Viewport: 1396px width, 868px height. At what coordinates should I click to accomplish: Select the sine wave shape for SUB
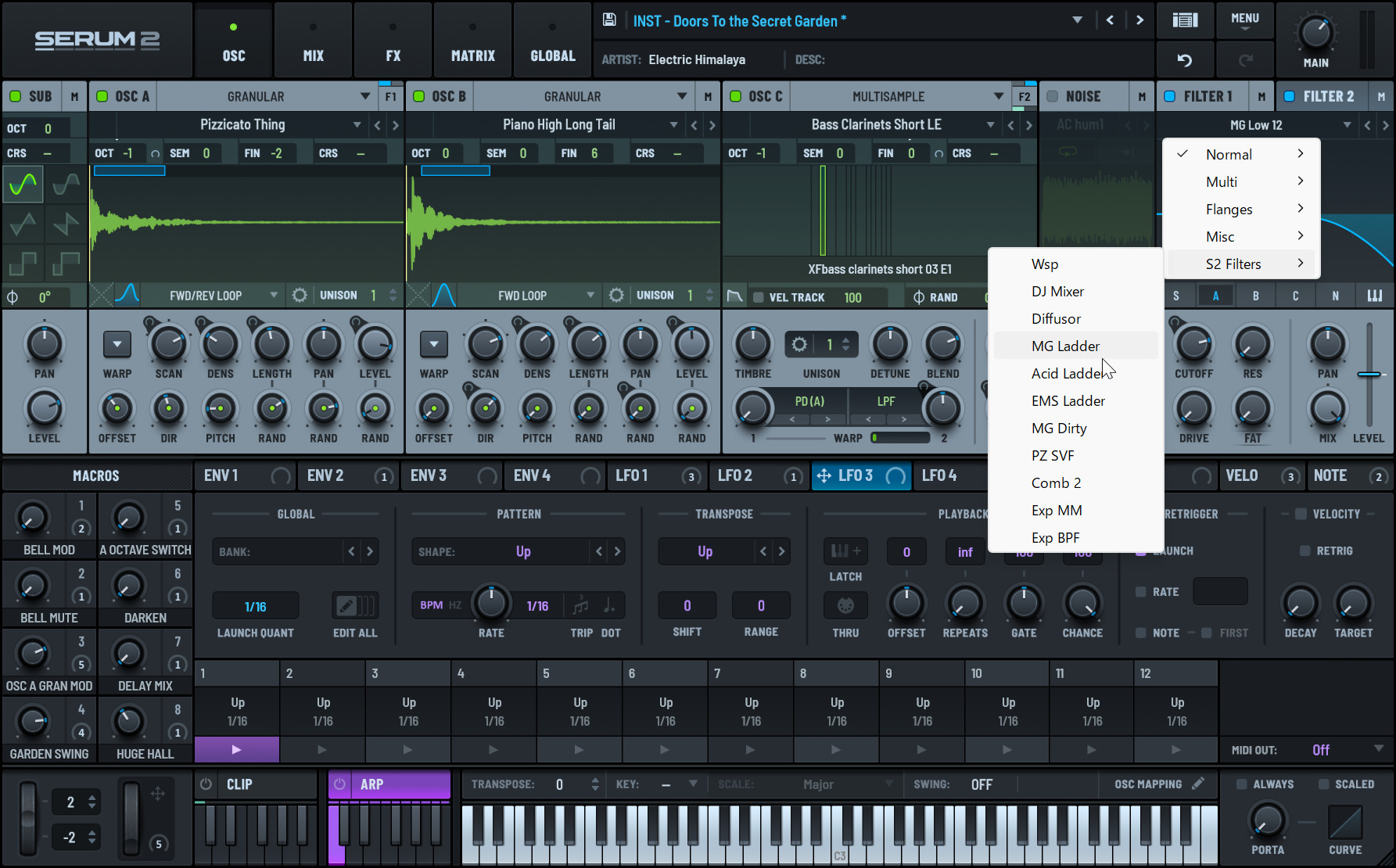click(23, 185)
